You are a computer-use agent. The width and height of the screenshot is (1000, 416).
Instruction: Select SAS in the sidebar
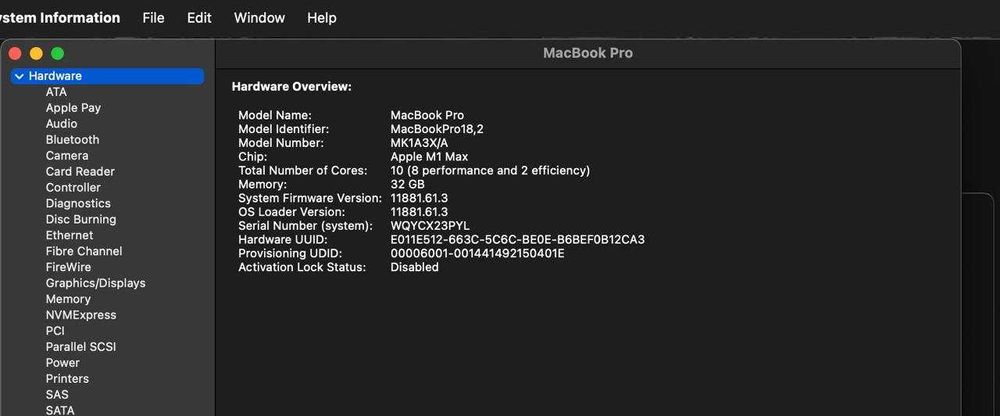(57, 395)
